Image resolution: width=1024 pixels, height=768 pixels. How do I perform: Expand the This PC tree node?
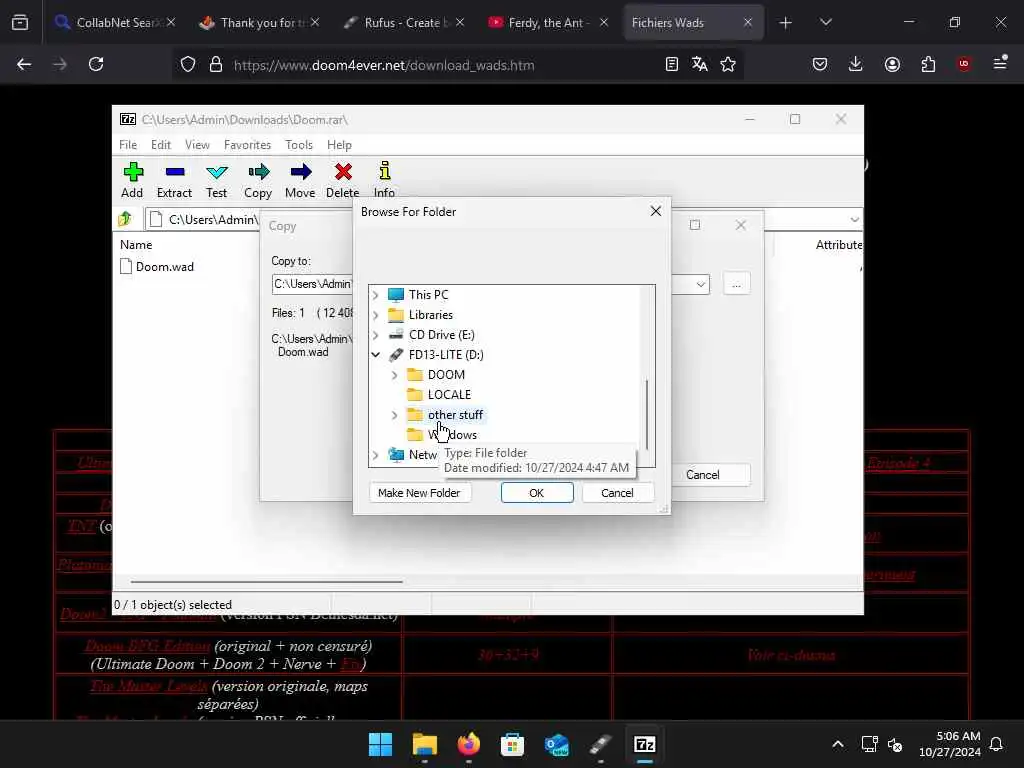click(x=376, y=295)
